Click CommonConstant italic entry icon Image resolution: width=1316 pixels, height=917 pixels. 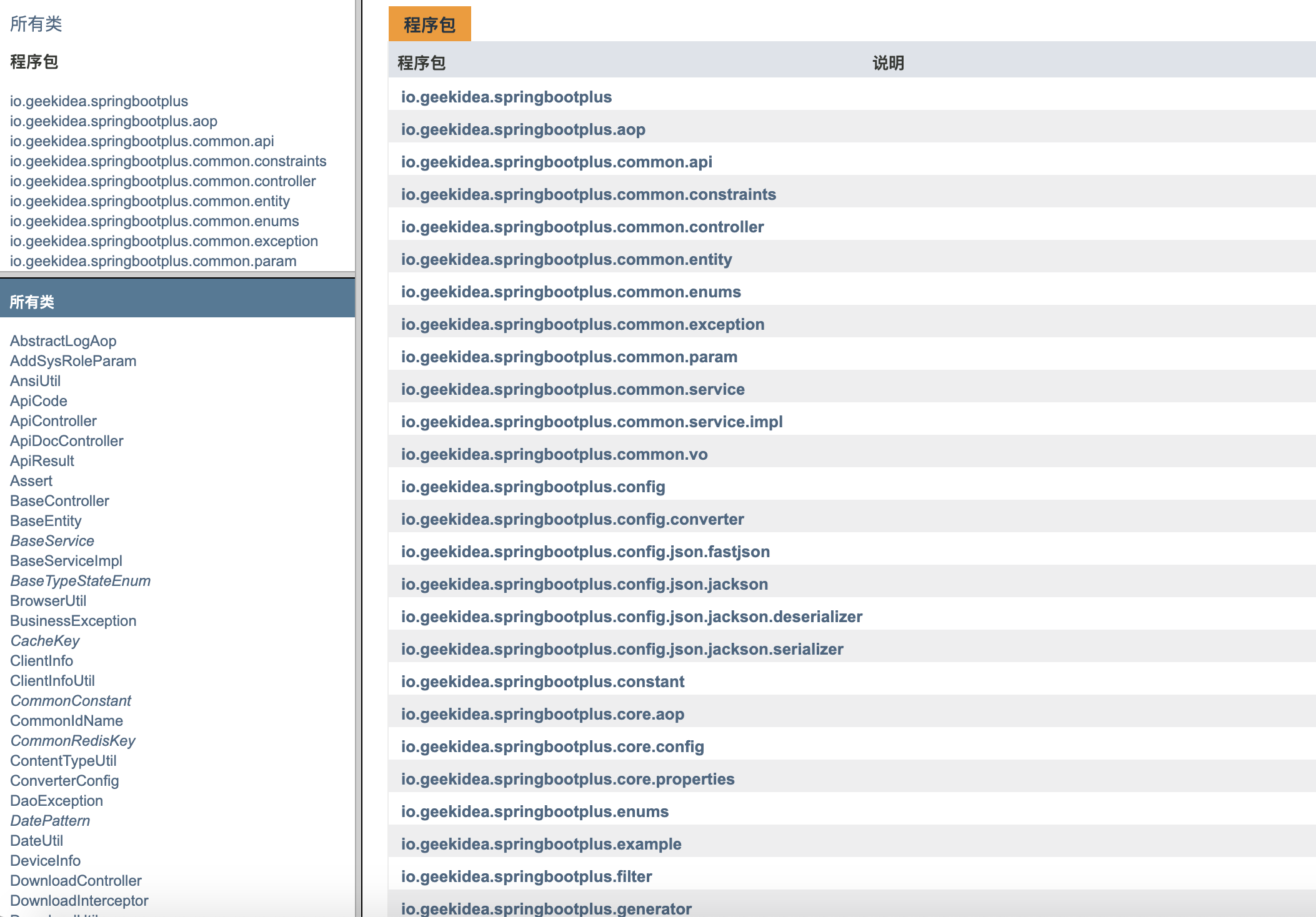(x=71, y=701)
